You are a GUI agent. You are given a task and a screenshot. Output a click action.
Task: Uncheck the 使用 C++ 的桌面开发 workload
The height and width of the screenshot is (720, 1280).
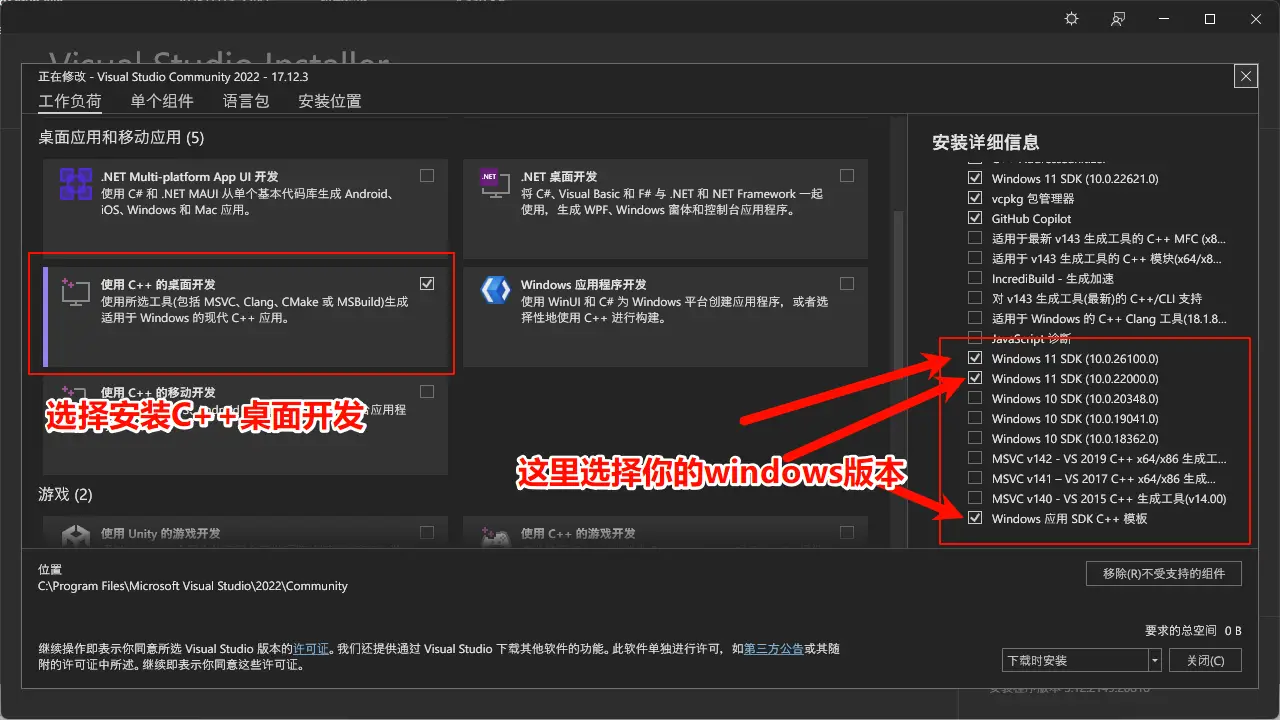(x=427, y=284)
